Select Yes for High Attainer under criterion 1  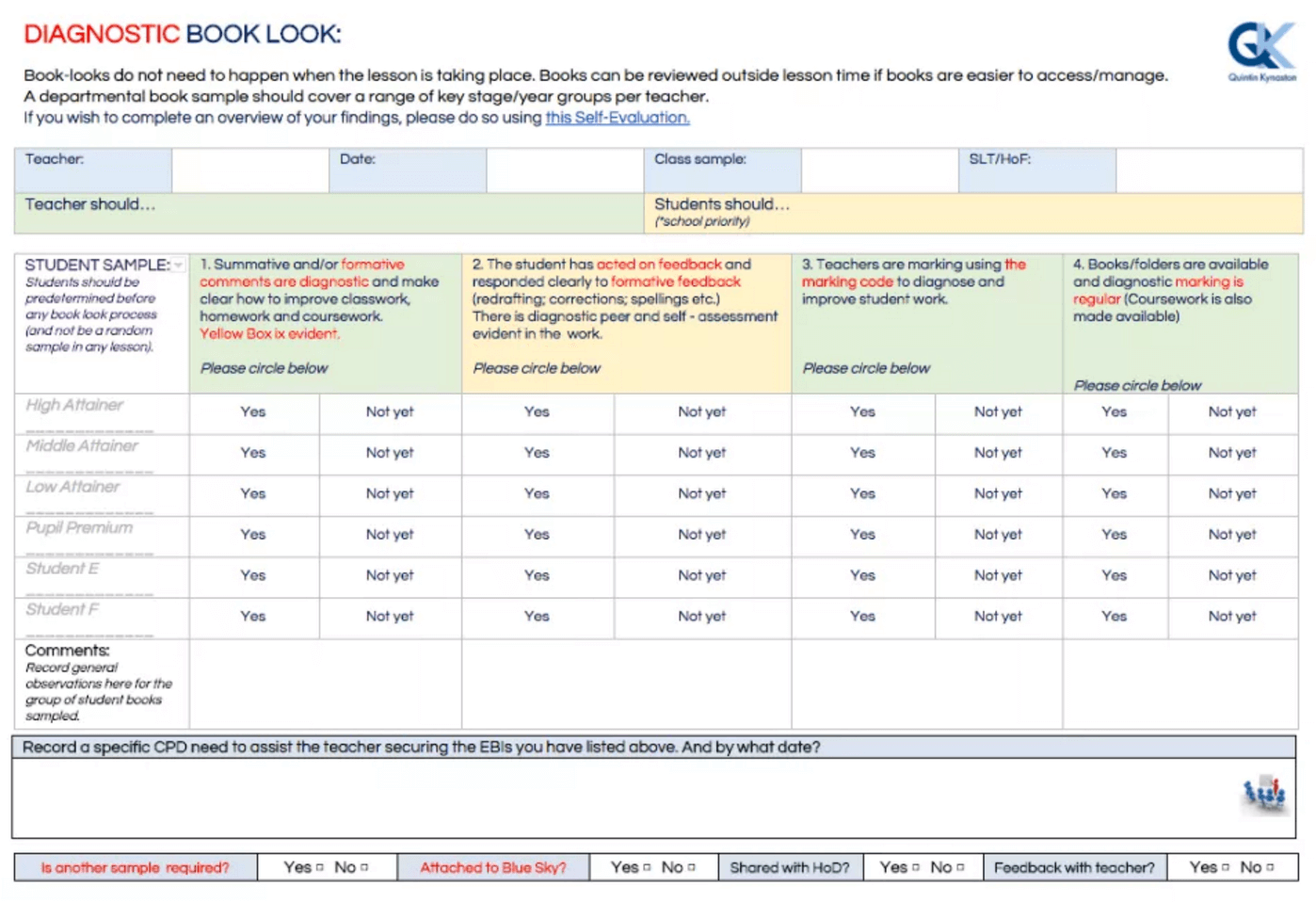click(252, 412)
